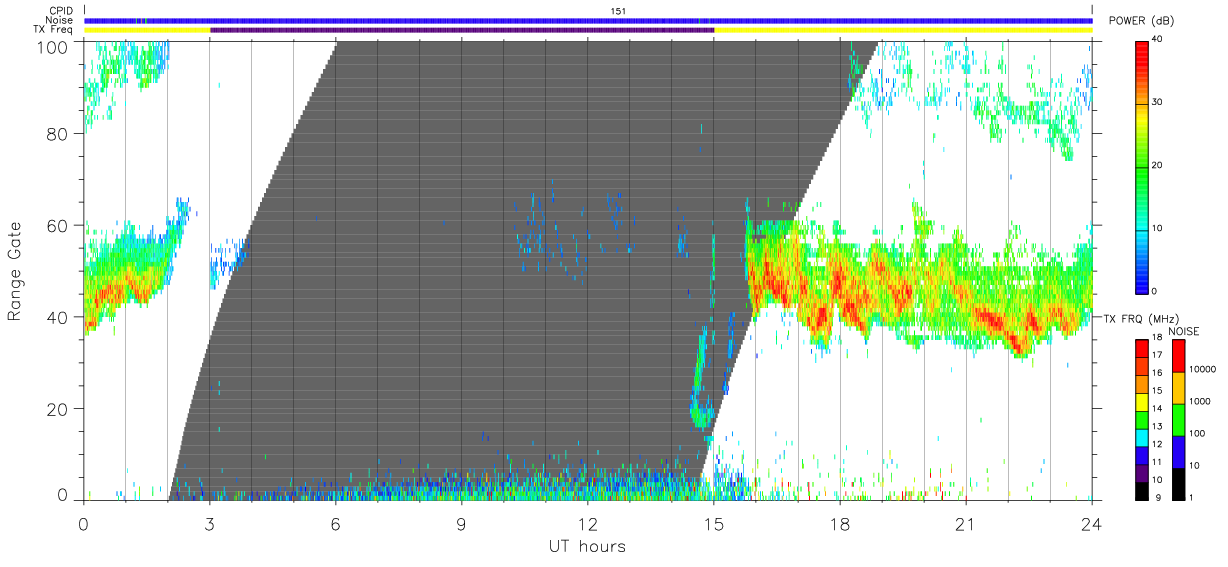
Task: Click the red top segment of the NOISE color bar
Action: tap(1178, 356)
